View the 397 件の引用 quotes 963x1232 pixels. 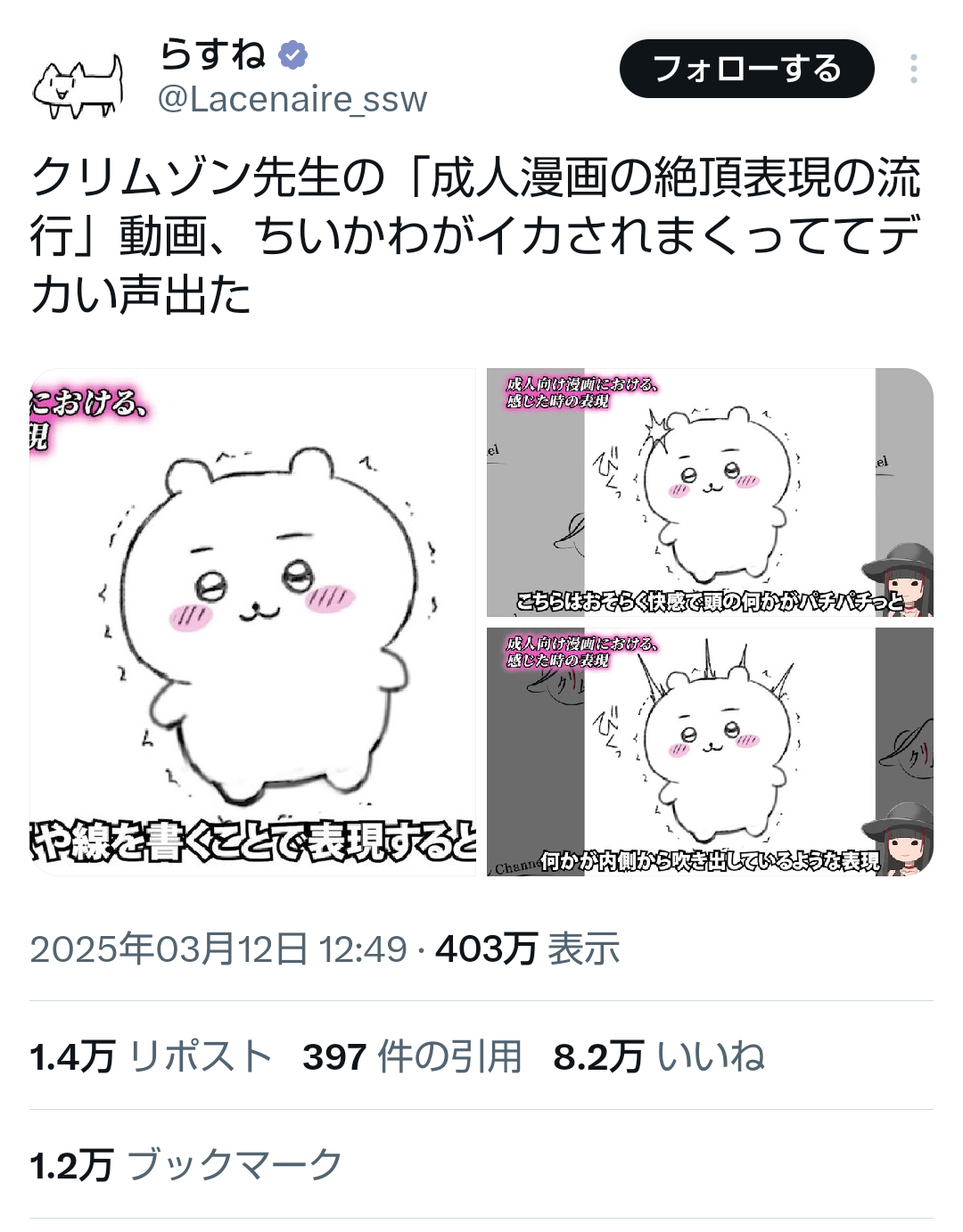pos(412,1056)
